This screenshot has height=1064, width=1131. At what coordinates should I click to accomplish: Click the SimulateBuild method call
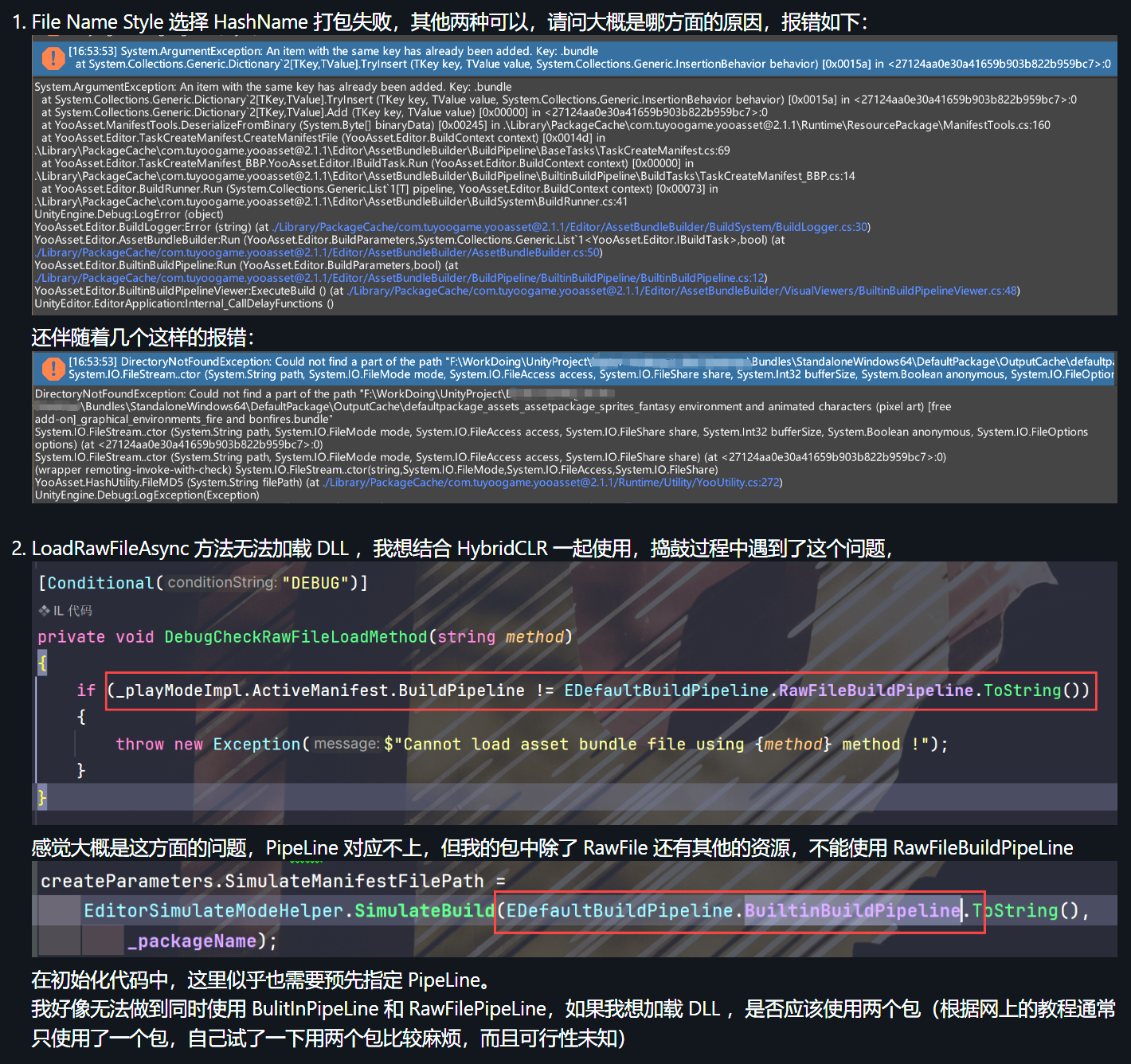click(424, 911)
